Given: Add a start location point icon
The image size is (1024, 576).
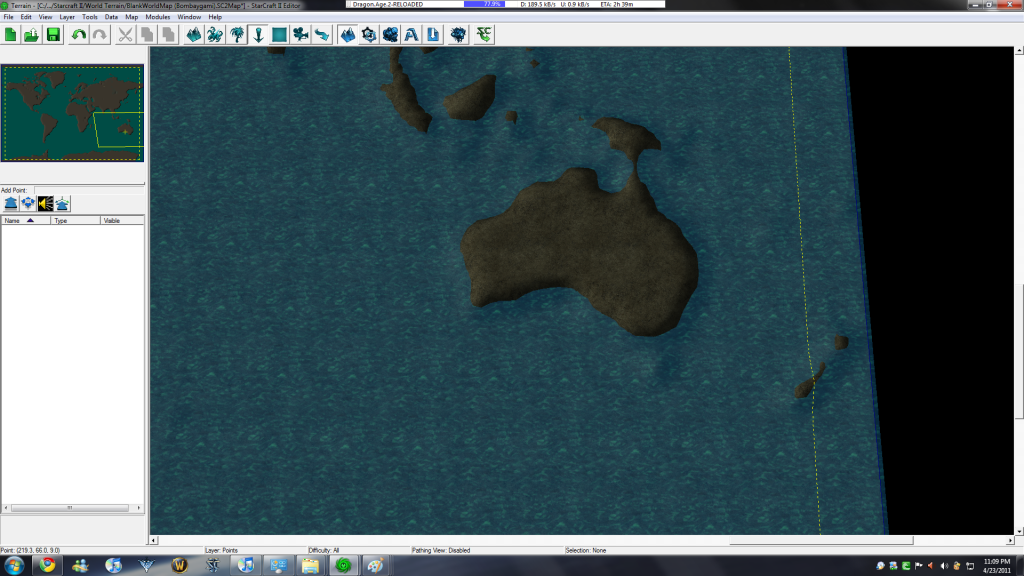Looking at the screenshot, I should click(28, 204).
